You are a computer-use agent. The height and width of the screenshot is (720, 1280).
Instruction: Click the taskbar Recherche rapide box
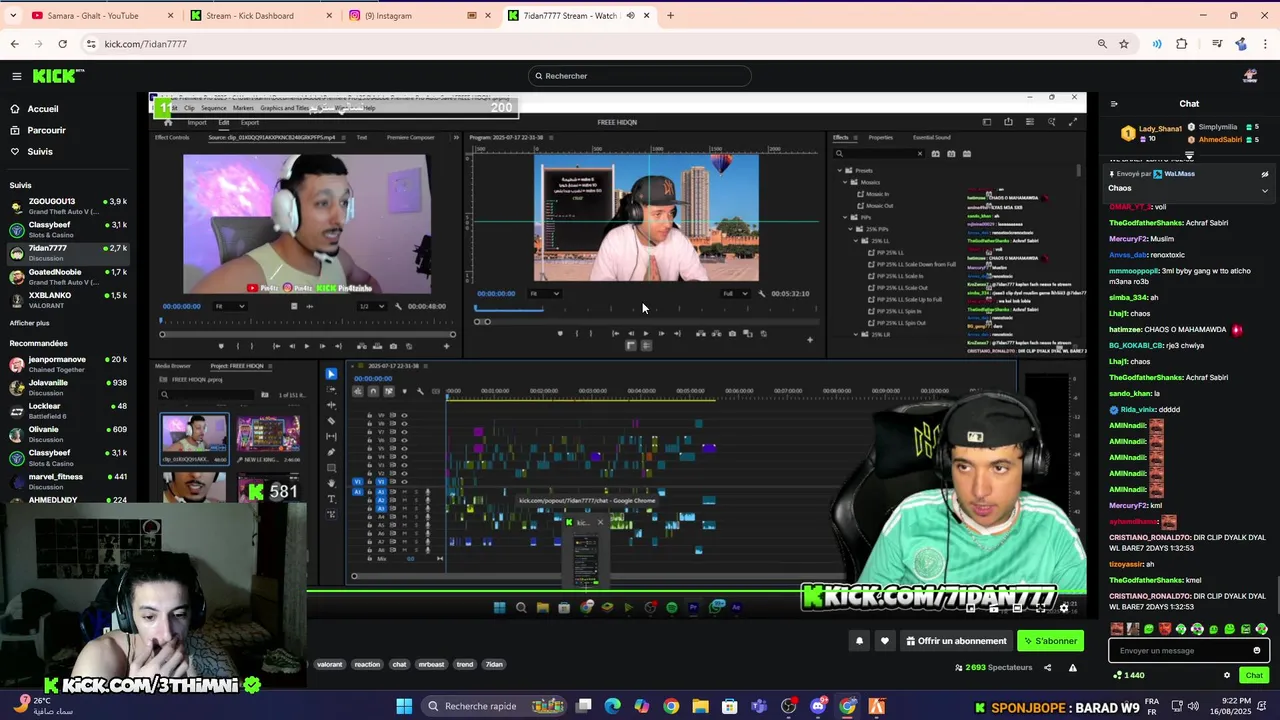[495, 706]
